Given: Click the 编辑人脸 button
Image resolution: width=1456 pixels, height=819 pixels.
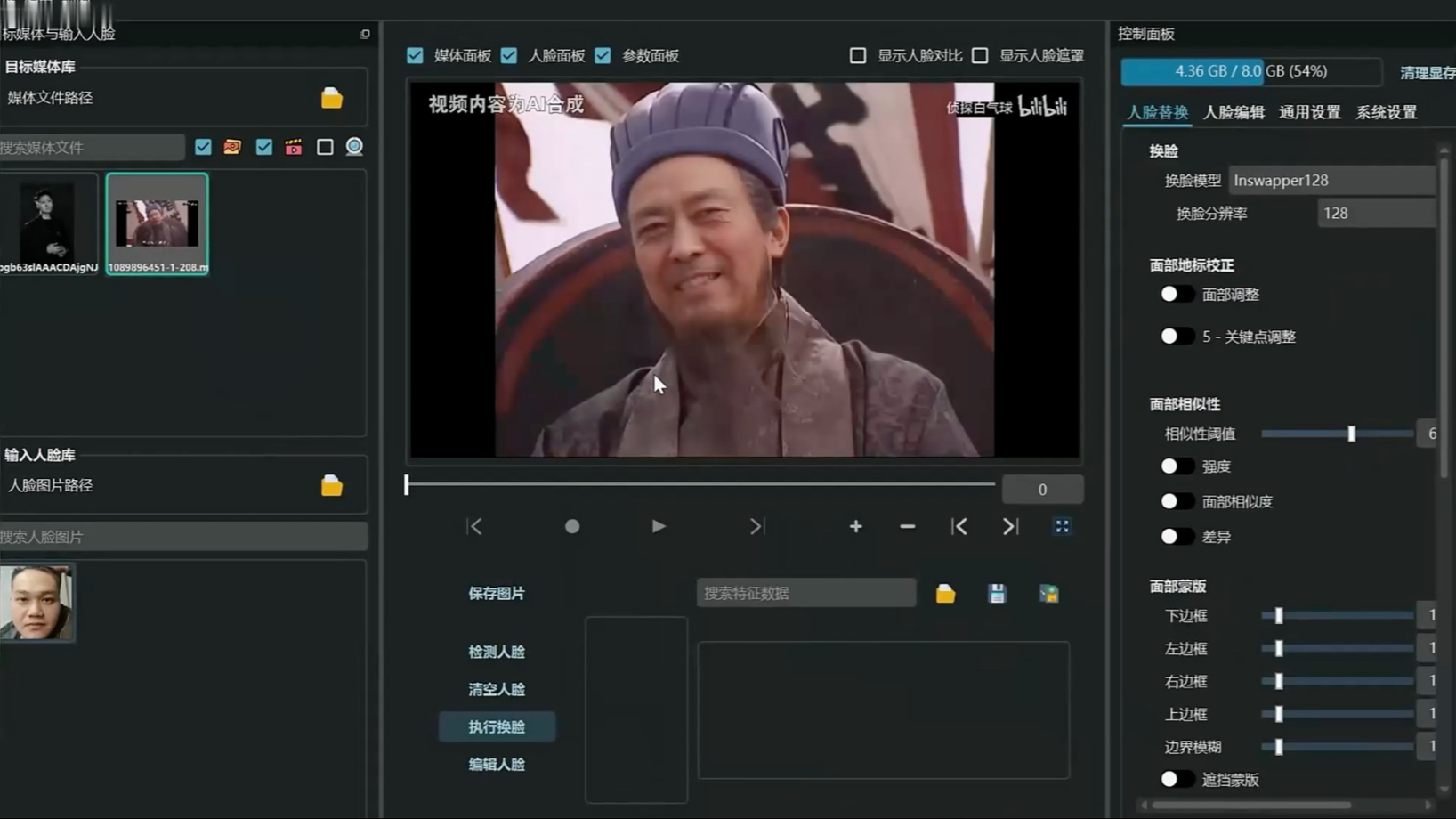Looking at the screenshot, I should coord(497,764).
